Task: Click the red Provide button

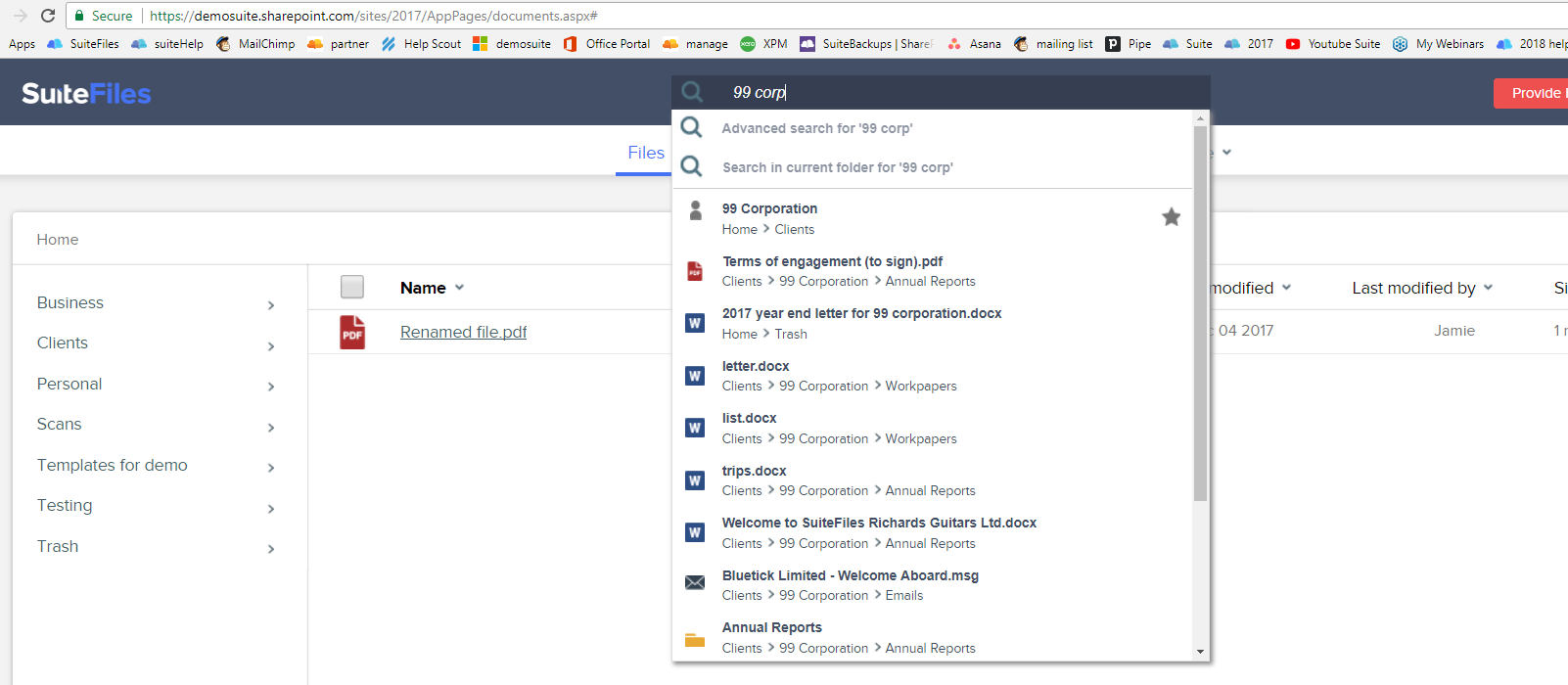Action: (x=1531, y=93)
